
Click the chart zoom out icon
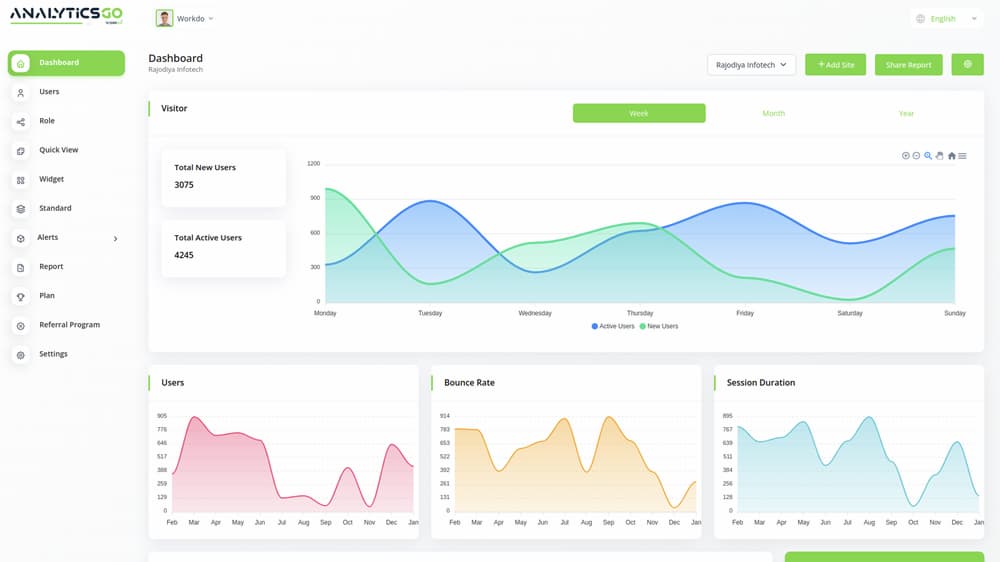point(916,156)
